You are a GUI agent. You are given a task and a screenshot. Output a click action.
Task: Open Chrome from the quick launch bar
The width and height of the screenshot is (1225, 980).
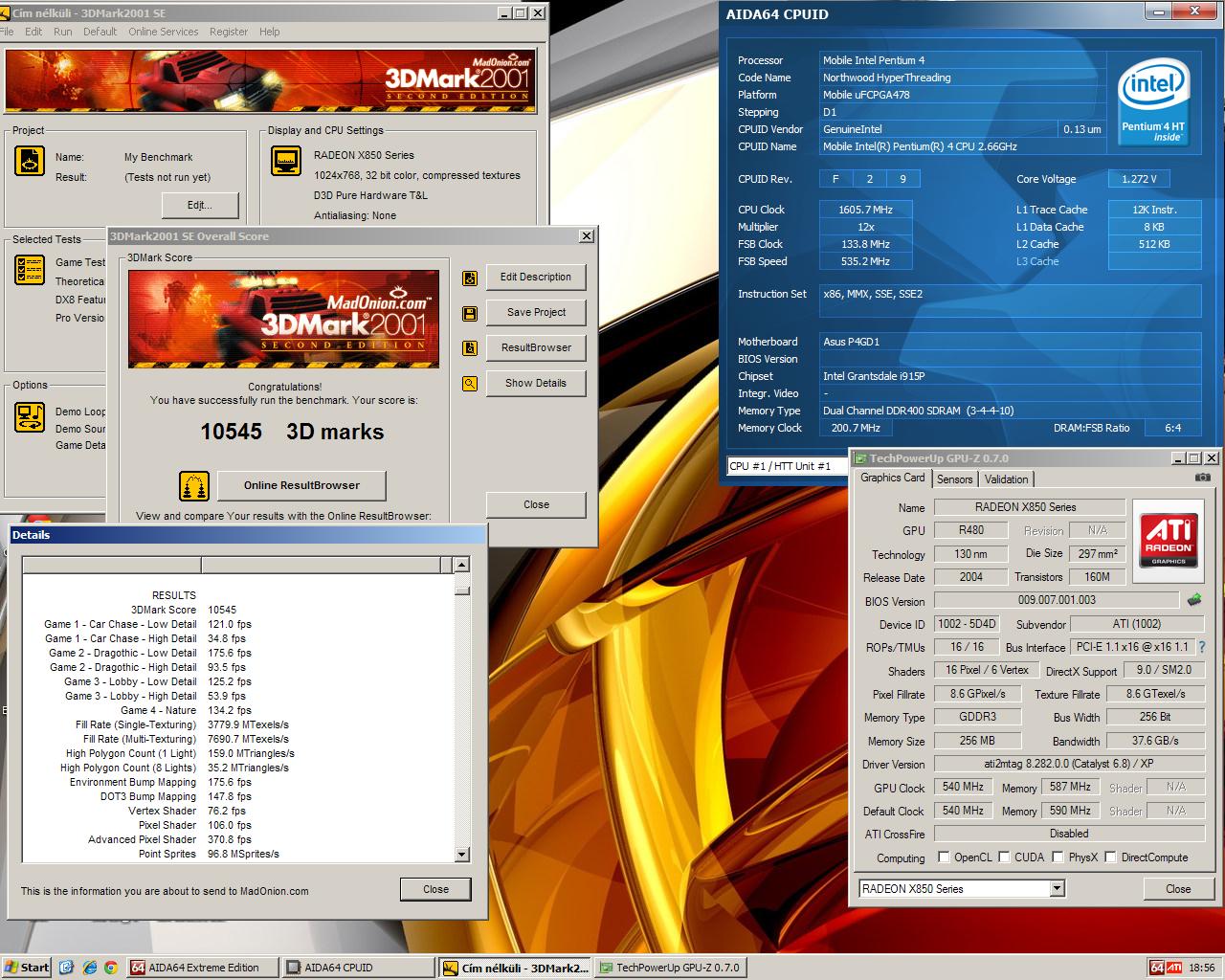click(110, 968)
